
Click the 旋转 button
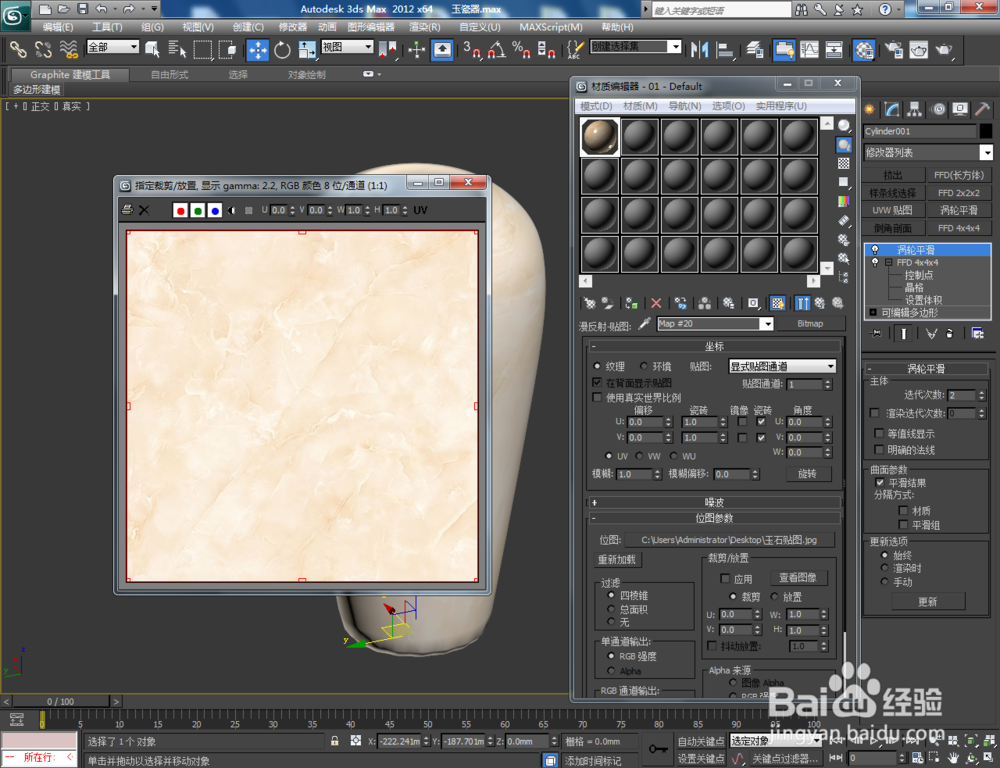pos(807,473)
